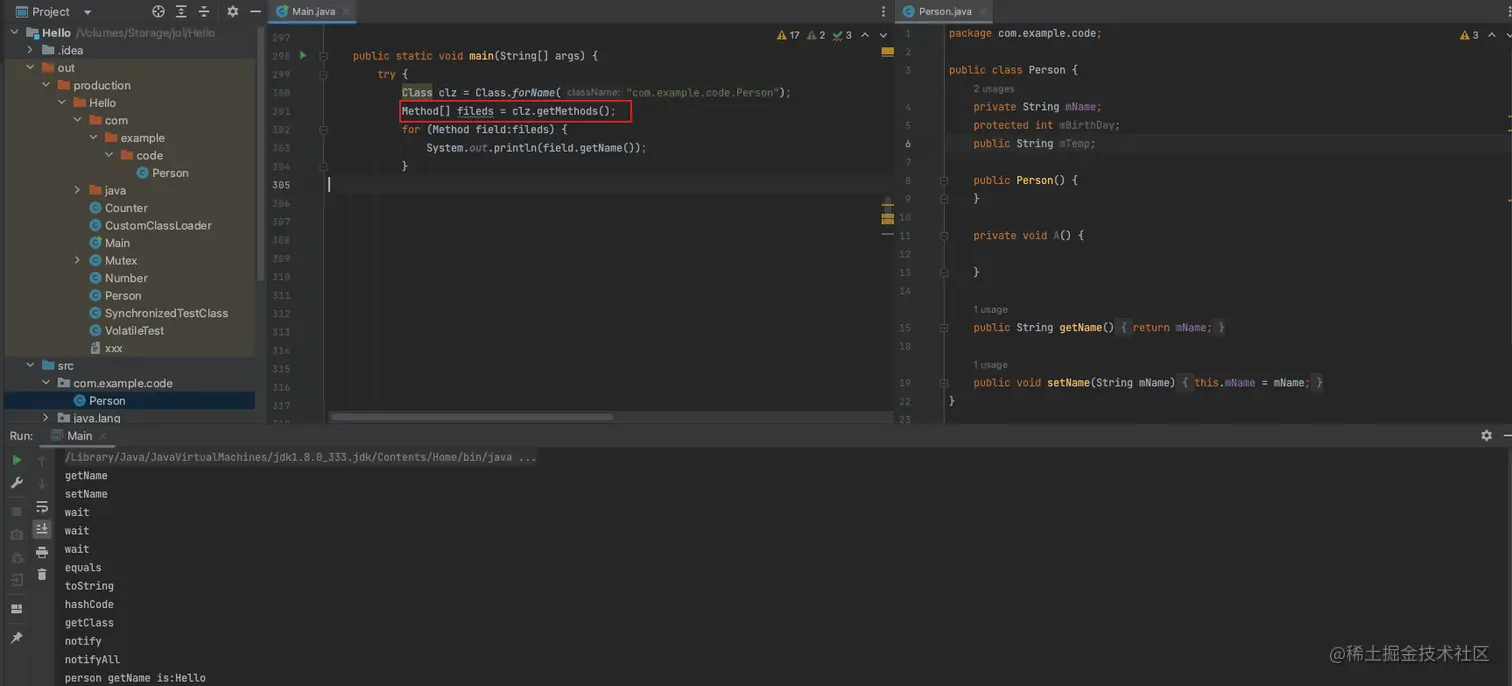Image resolution: width=1512 pixels, height=686 pixels.
Task: Click the Collapse All icon in Project panel
Action: point(204,11)
